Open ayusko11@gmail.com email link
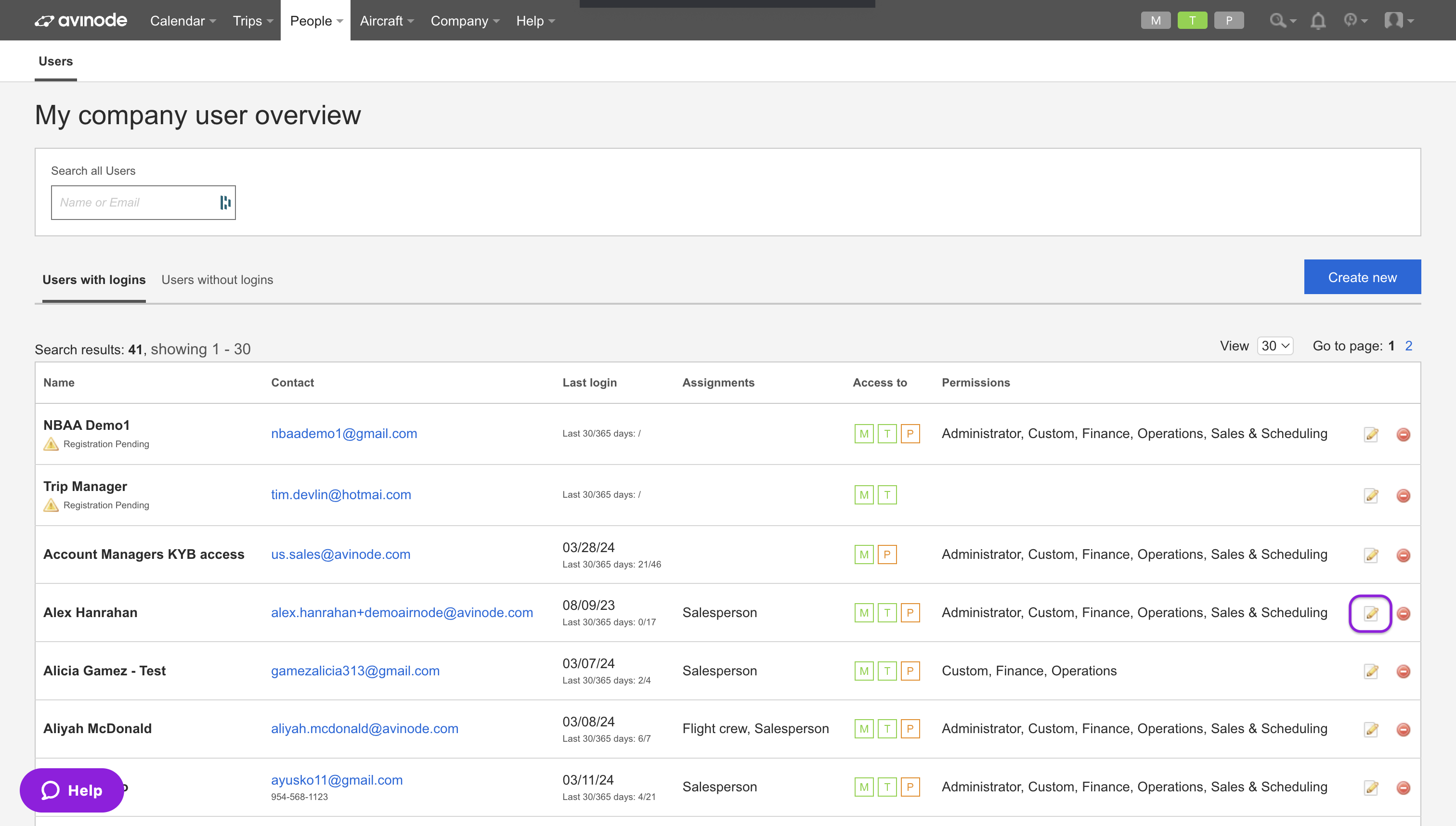Screen dimensions: 1456x826 click(x=337, y=781)
